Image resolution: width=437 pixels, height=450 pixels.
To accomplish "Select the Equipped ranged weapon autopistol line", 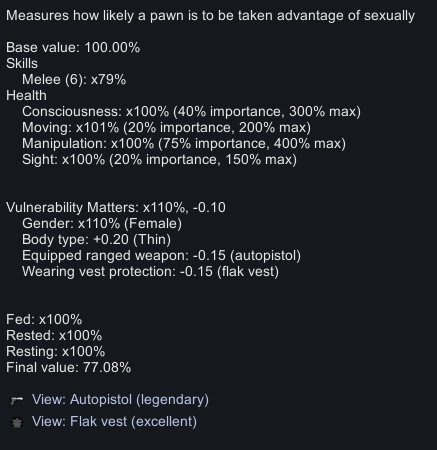I will [x=161, y=256].
